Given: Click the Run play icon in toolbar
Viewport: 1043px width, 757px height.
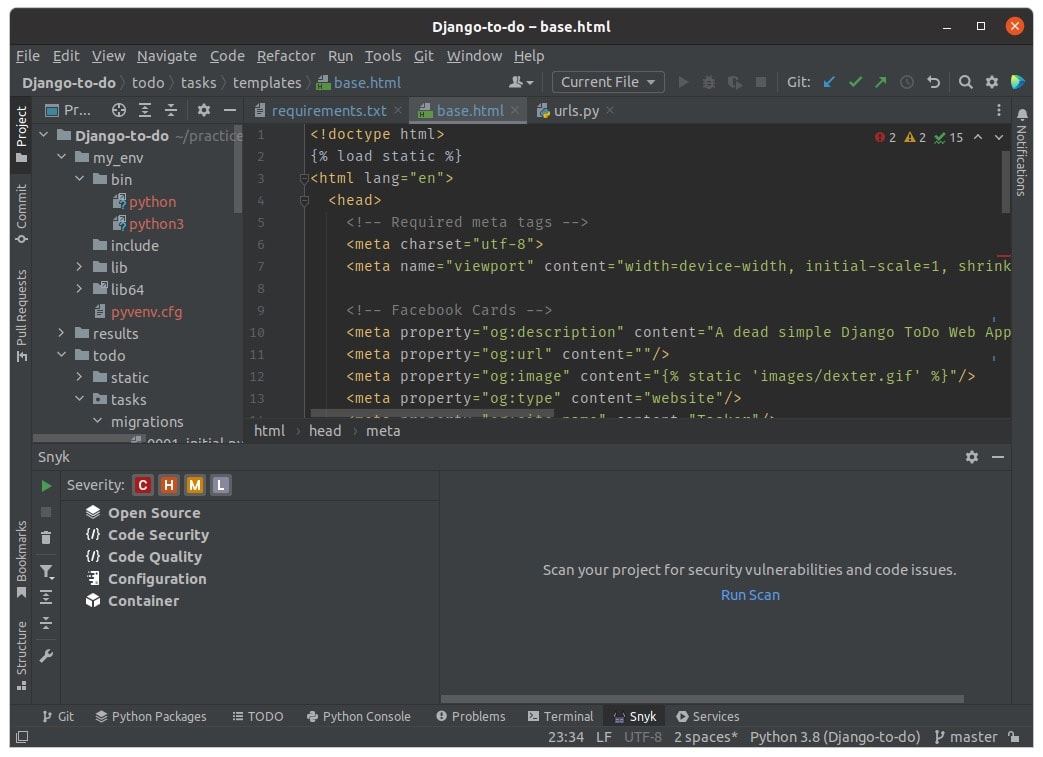Looking at the screenshot, I should [x=683, y=82].
